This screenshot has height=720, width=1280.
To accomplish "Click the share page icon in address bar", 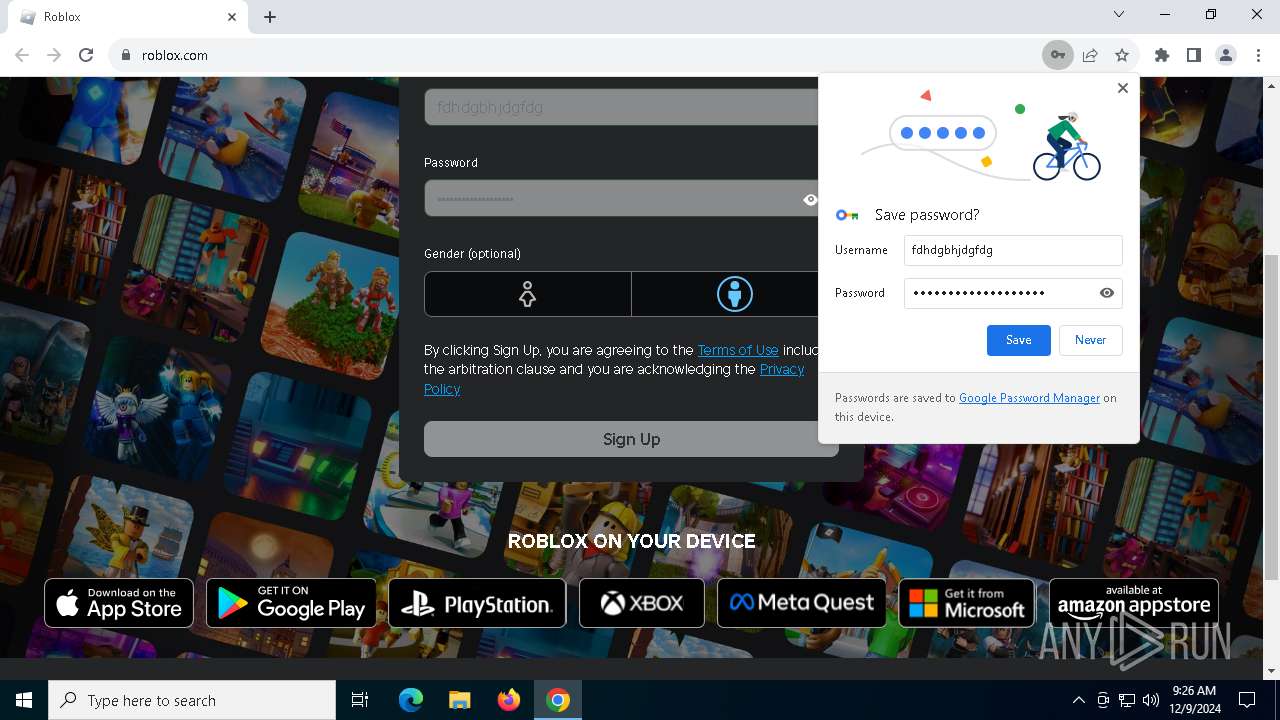I will [1090, 55].
